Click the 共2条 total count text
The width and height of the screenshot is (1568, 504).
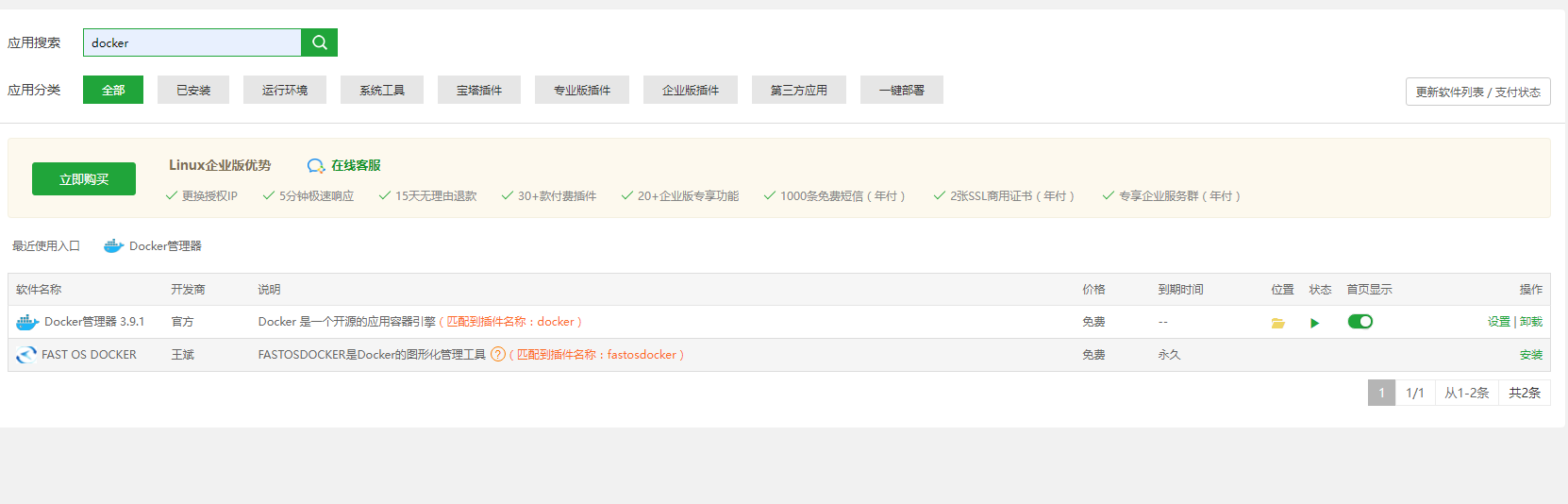(1525, 393)
